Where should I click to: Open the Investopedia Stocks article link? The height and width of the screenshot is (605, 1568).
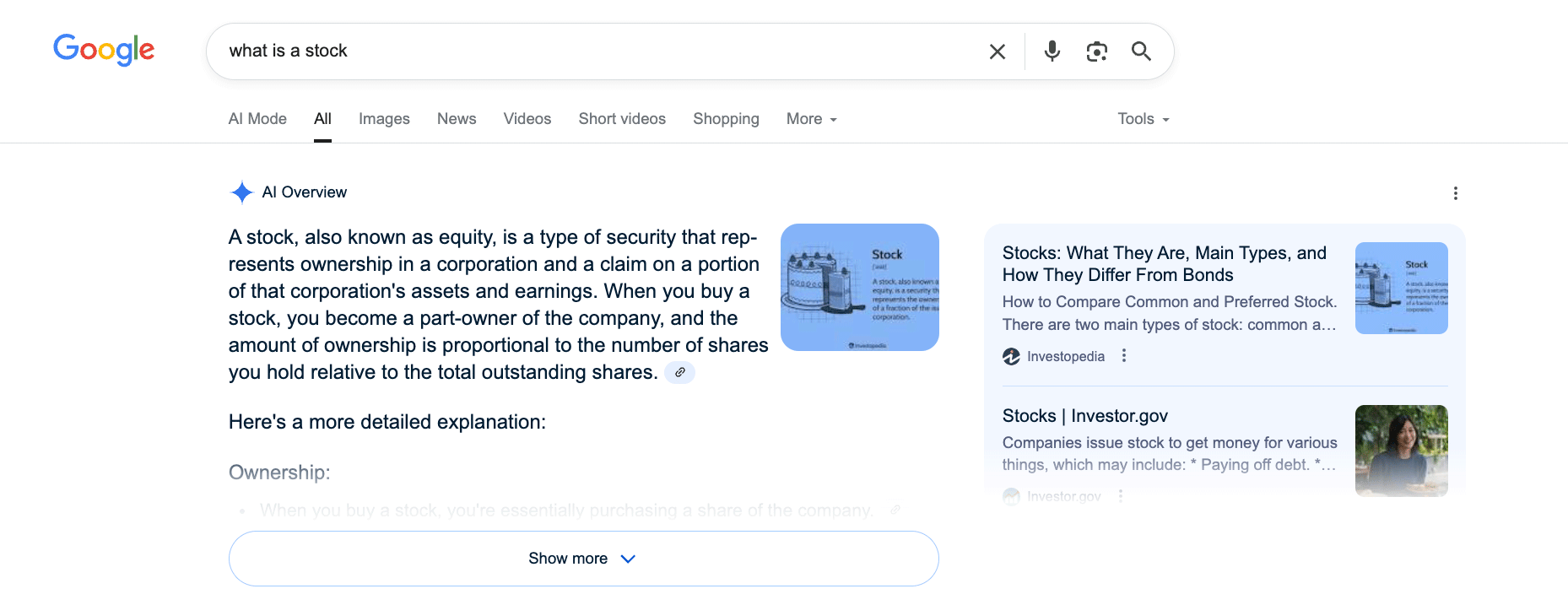click(x=1164, y=264)
